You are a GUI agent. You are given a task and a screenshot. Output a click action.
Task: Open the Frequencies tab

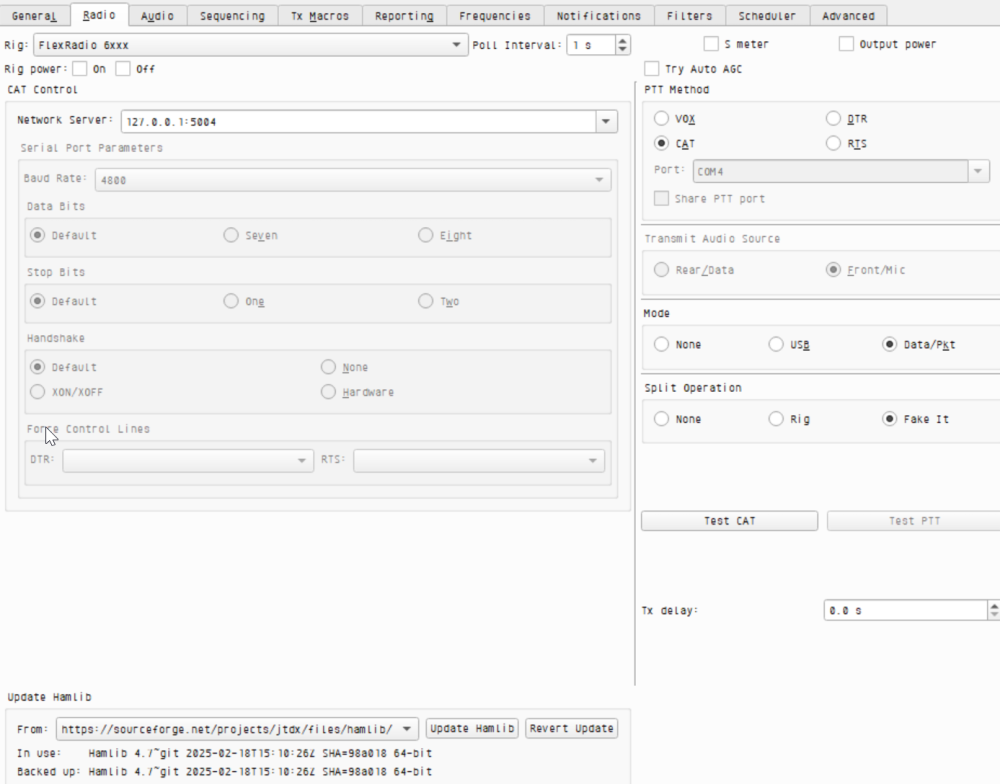495,16
